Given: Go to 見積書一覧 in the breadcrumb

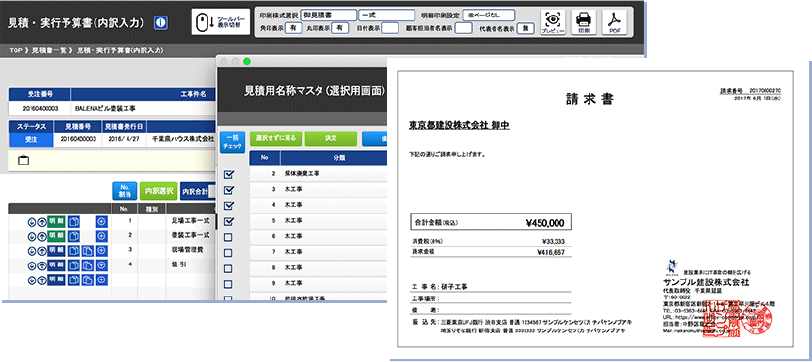Looking at the screenshot, I should (x=49, y=50).
